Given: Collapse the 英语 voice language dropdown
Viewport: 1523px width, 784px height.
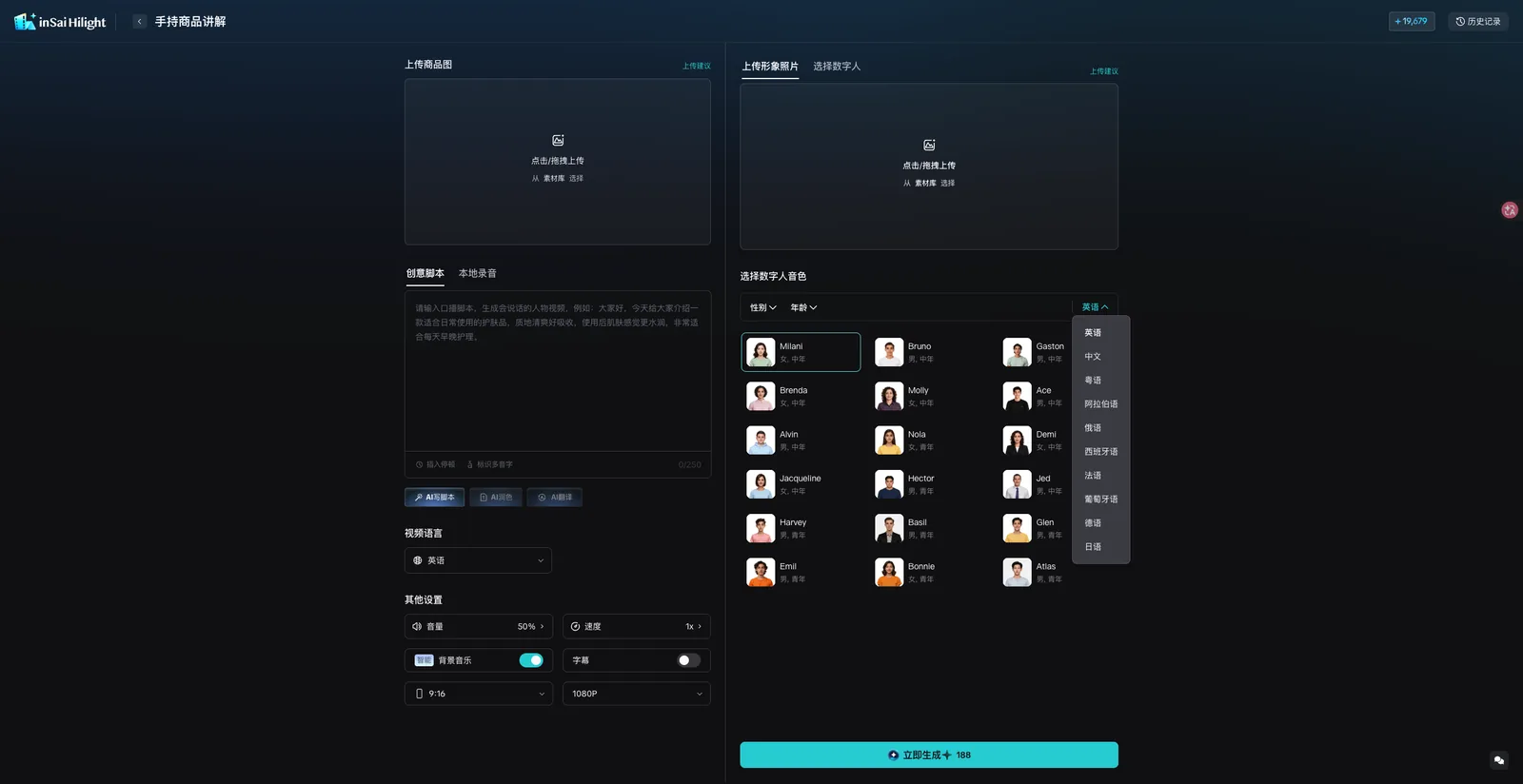Looking at the screenshot, I should [x=1095, y=307].
